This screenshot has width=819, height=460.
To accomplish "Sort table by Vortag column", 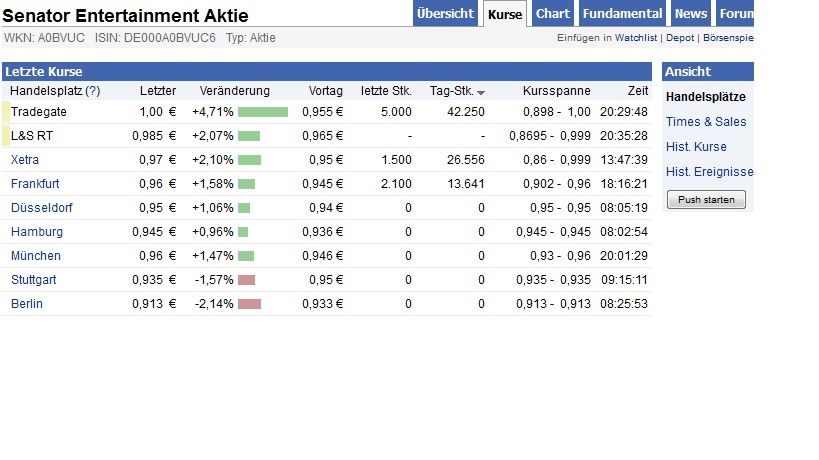I will (x=325, y=91).
